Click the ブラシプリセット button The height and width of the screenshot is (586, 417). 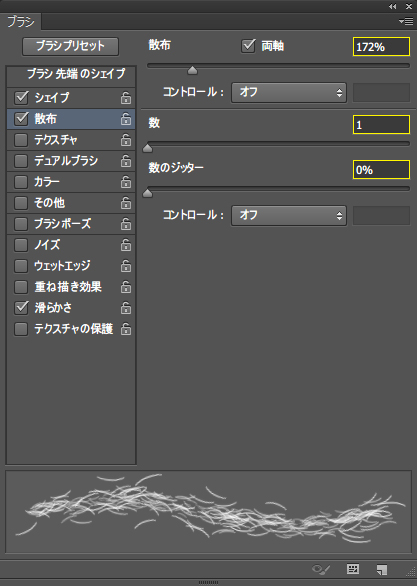(70, 46)
